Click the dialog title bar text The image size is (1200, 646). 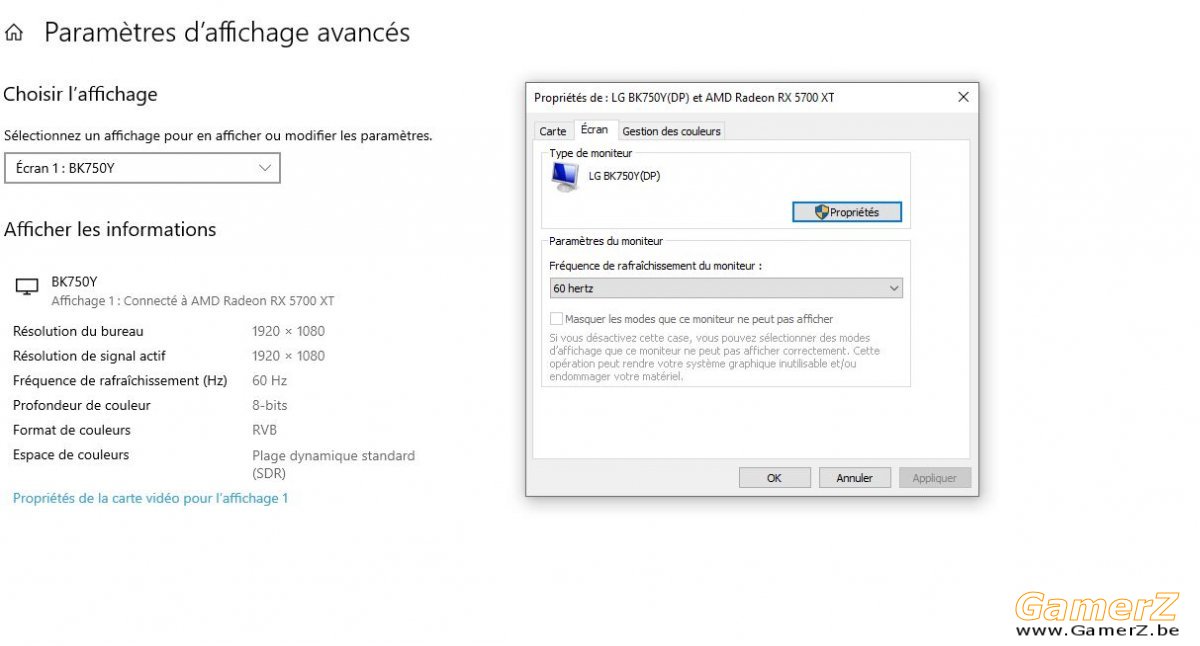(684, 98)
